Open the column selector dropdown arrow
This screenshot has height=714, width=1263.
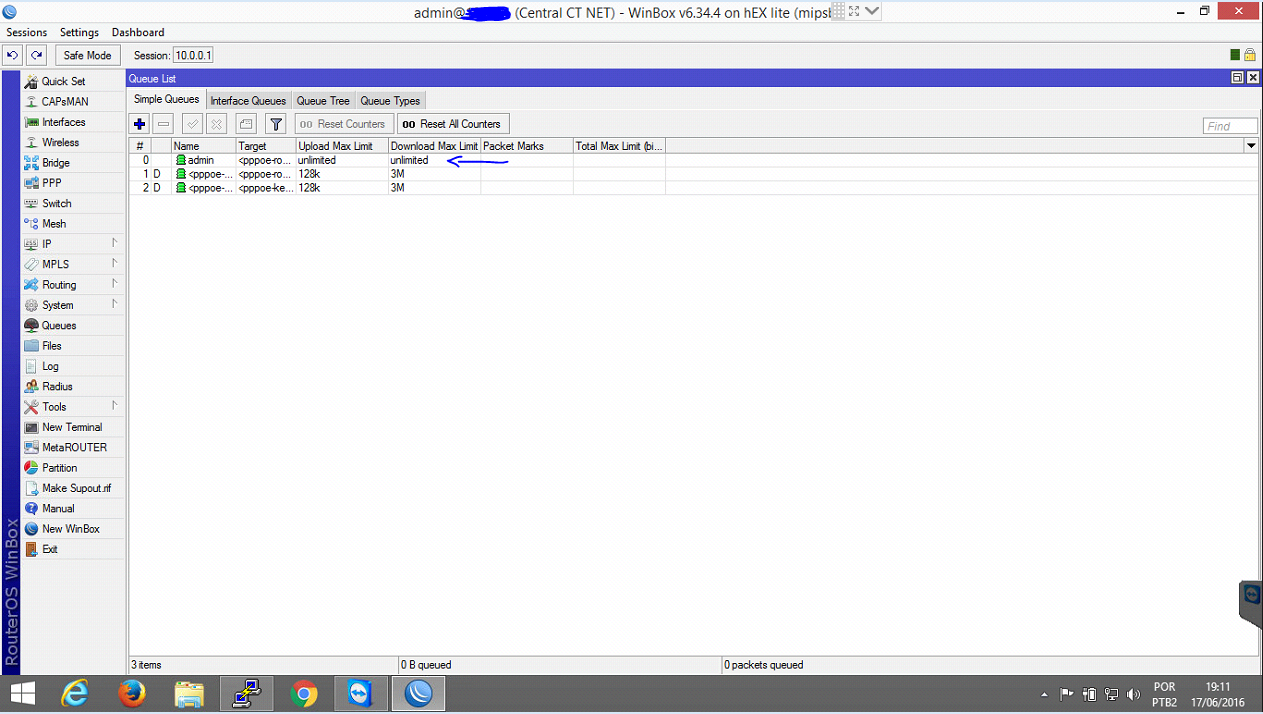tap(1251, 146)
